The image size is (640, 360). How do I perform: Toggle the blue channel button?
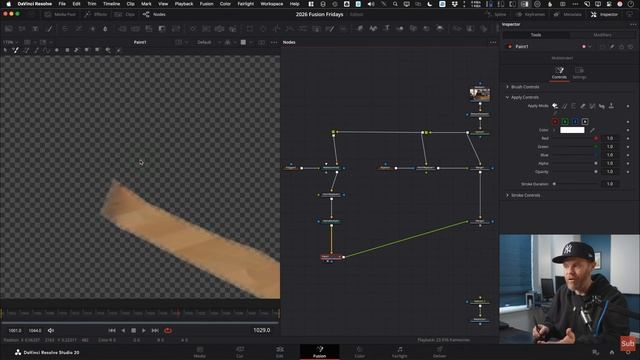pyautogui.click(x=575, y=122)
